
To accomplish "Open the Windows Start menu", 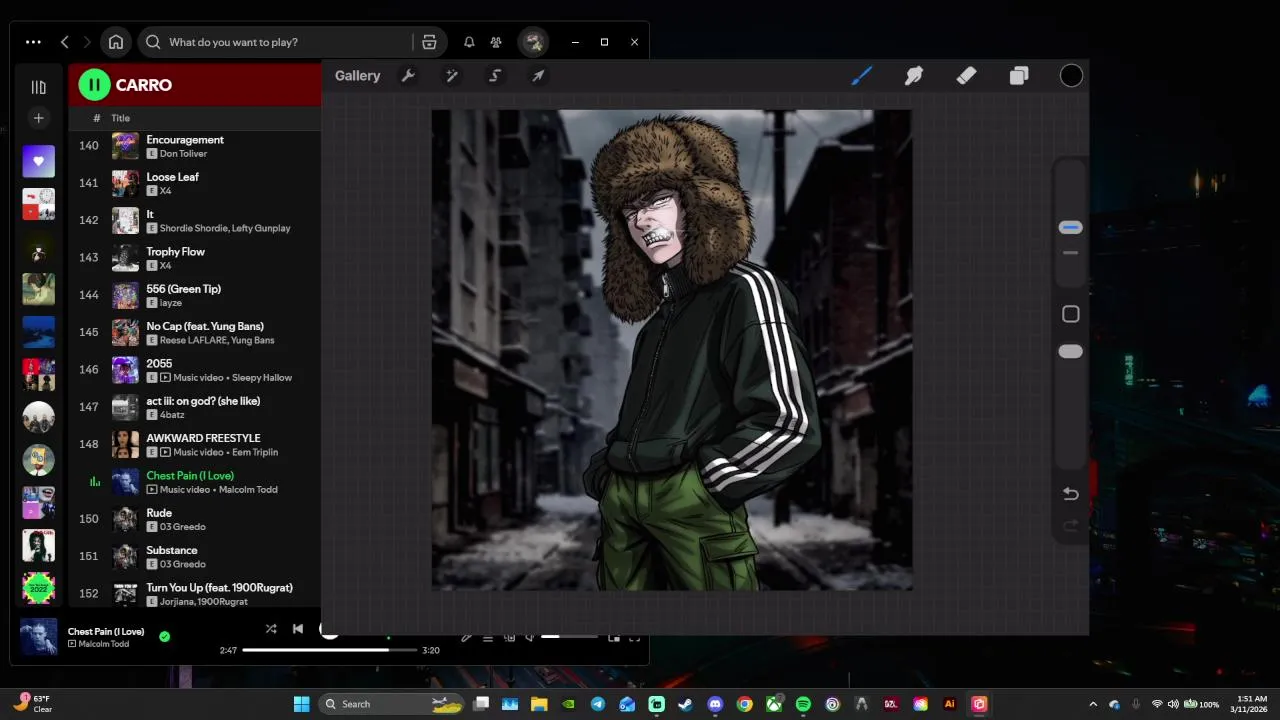I will pyautogui.click(x=301, y=704).
